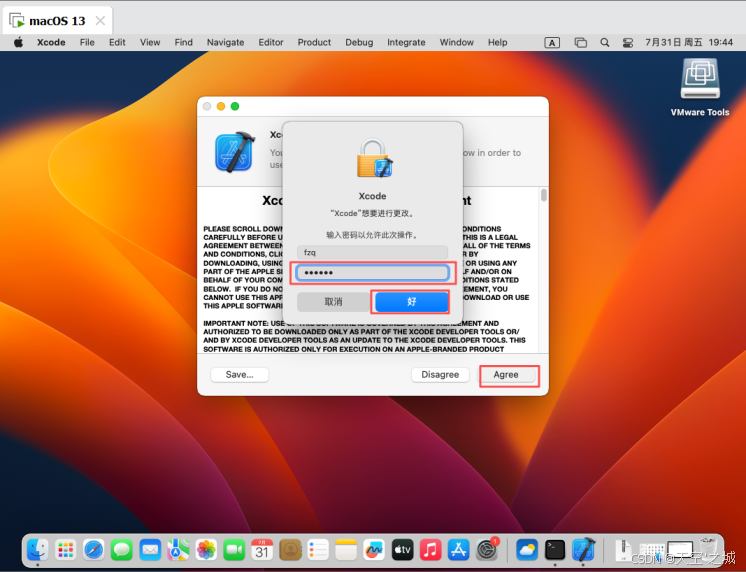Launch Terminal from the dock
The height and width of the screenshot is (572, 746).
[555, 550]
